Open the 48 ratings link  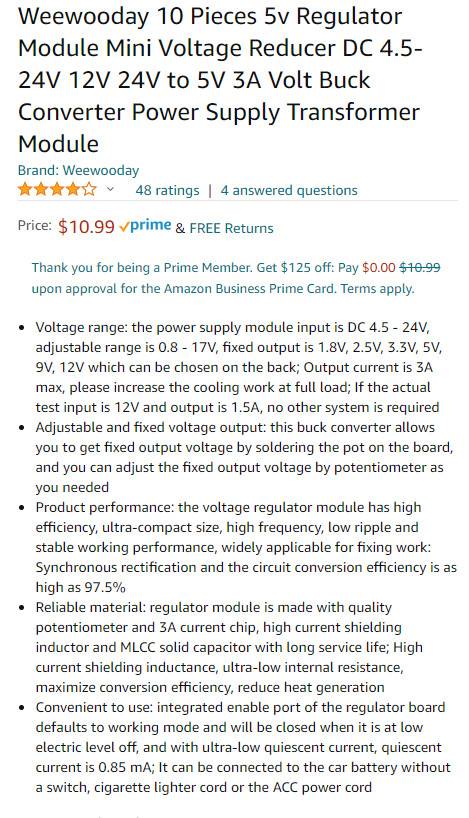click(x=167, y=190)
